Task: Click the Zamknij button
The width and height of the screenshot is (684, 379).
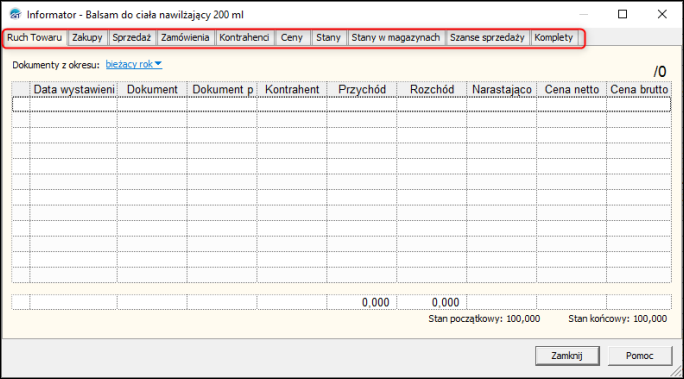Action: [x=567, y=356]
